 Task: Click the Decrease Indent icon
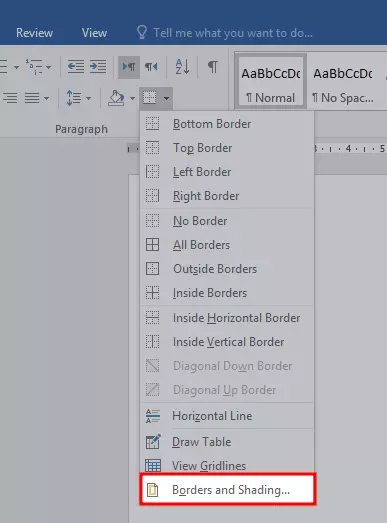point(76,67)
